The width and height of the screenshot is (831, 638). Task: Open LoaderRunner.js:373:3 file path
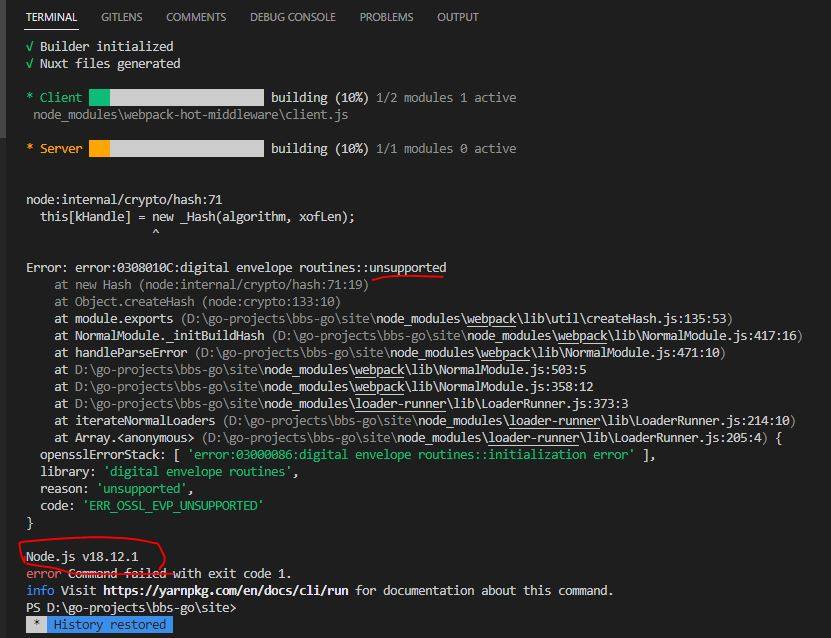pos(351,404)
